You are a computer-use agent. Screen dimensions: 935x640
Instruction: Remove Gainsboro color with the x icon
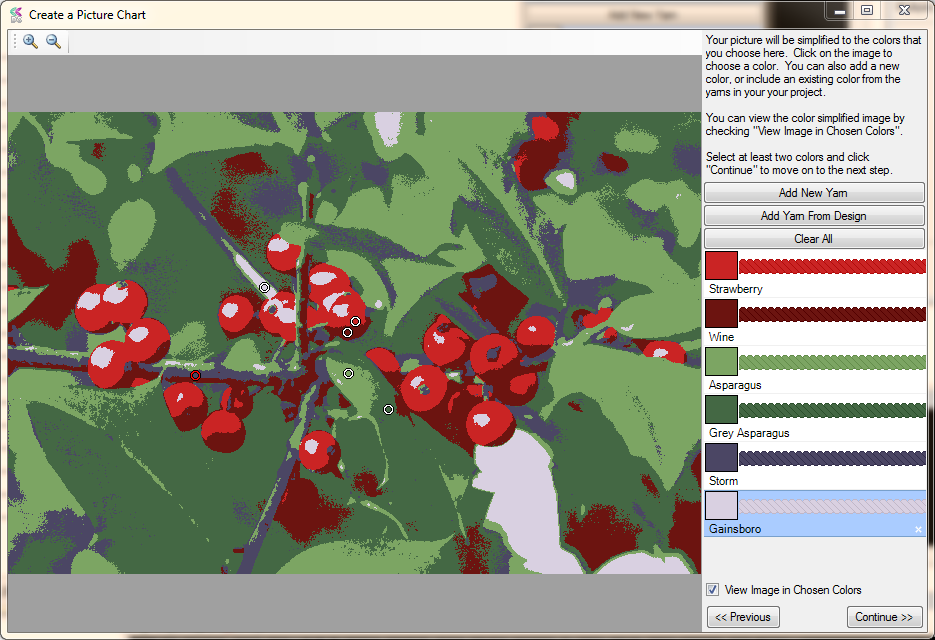tap(918, 529)
